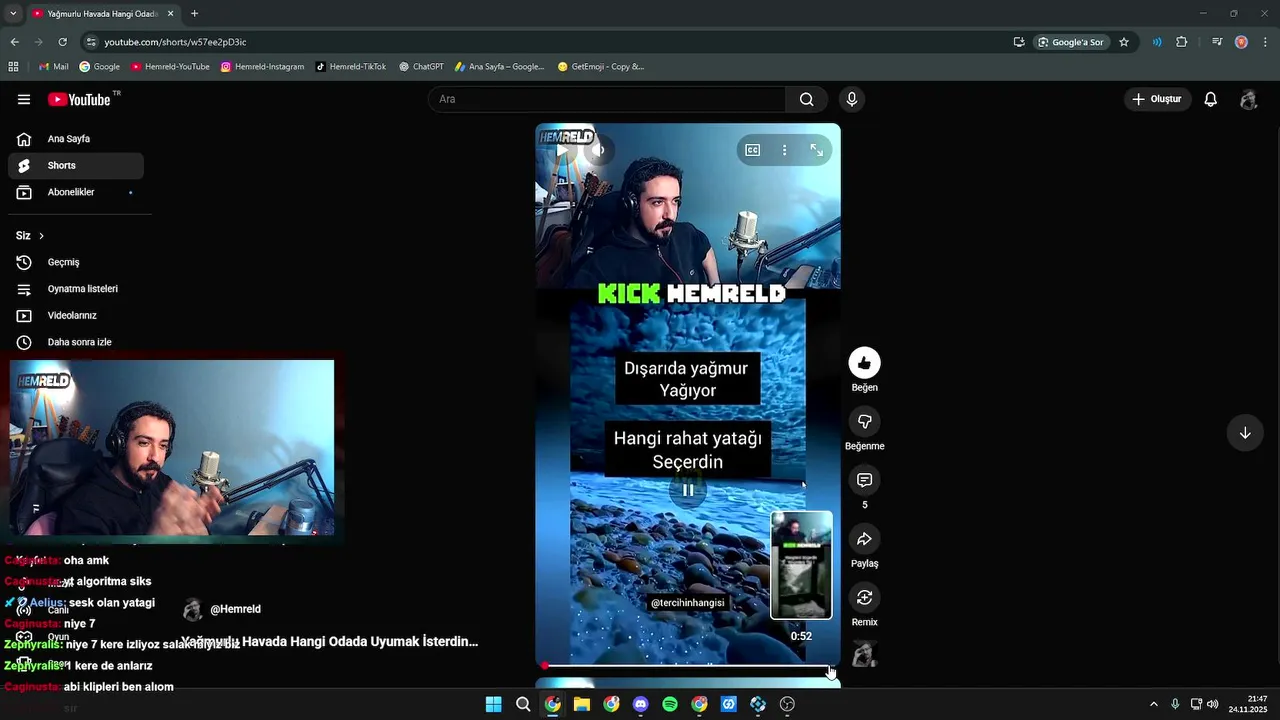Screen dimensions: 1280x720
Task: Open the Hemreld-YouTube bookmark
Action: 170,67
